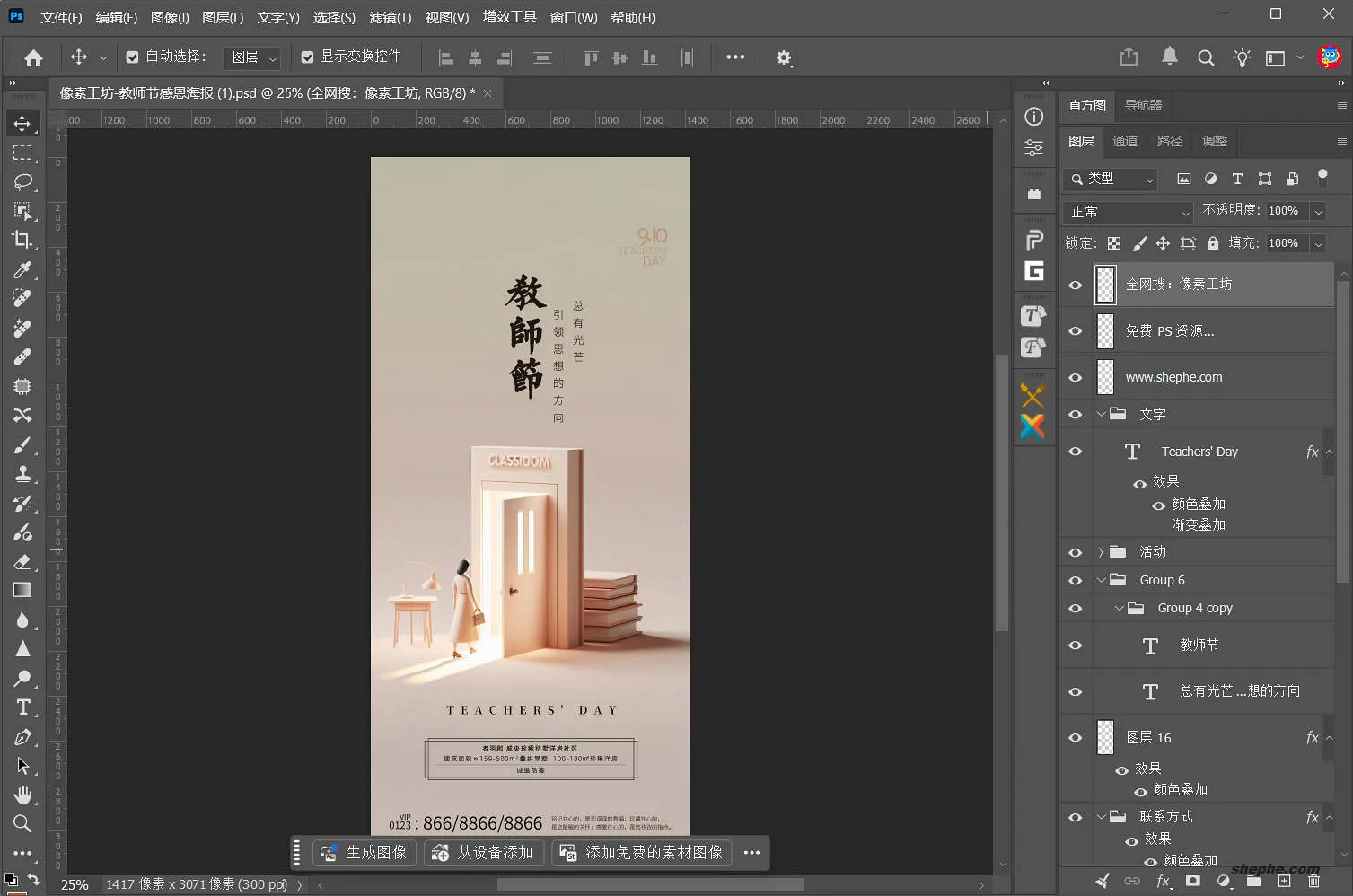This screenshot has width=1353, height=896.
Task: Hide 图层 16 layer
Action: pyautogui.click(x=1076, y=738)
